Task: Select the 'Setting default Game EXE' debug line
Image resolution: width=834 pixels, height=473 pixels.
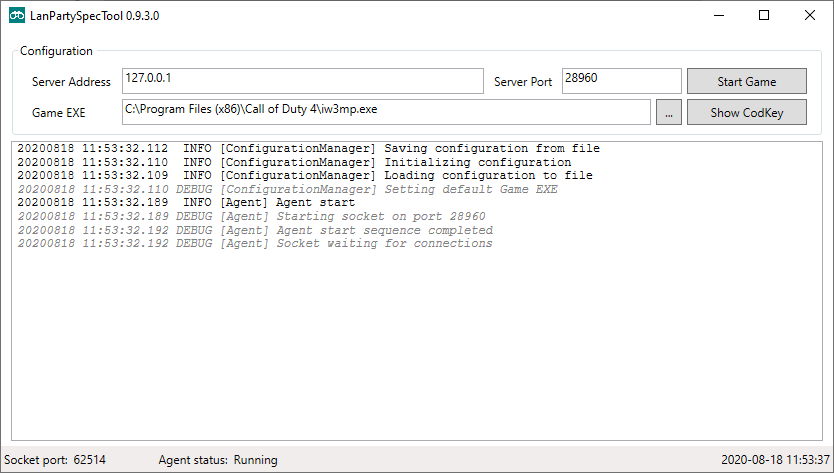Action: click(x=287, y=189)
